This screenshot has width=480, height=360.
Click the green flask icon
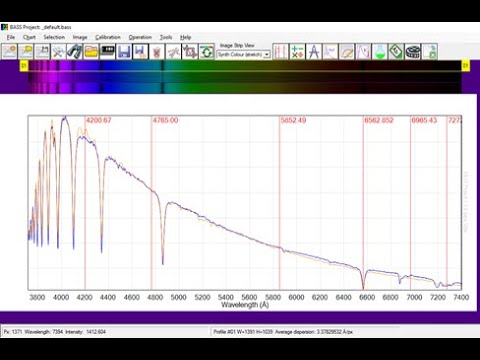tap(380, 52)
